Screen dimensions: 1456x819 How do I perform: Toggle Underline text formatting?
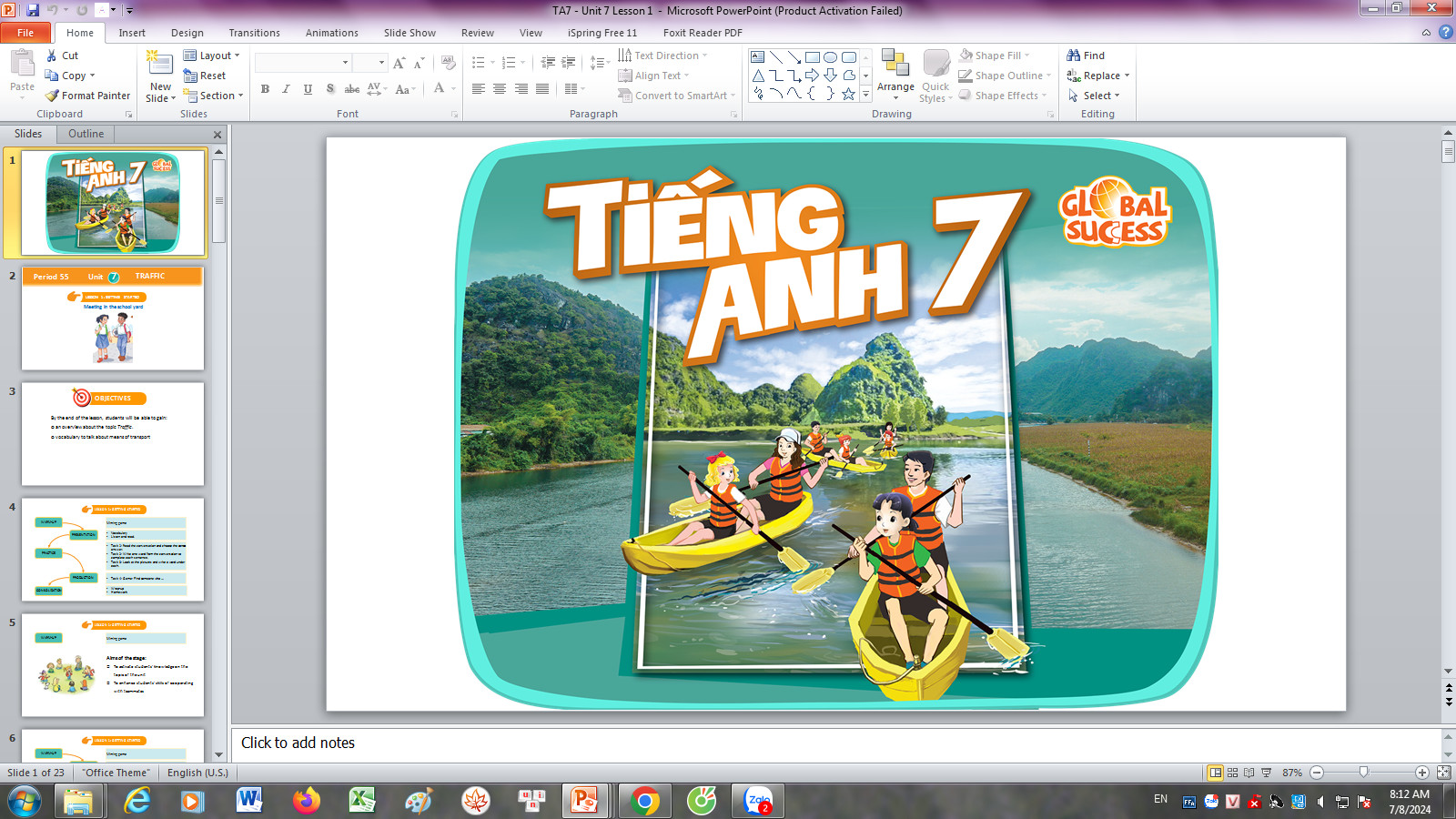(x=308, y=89)
